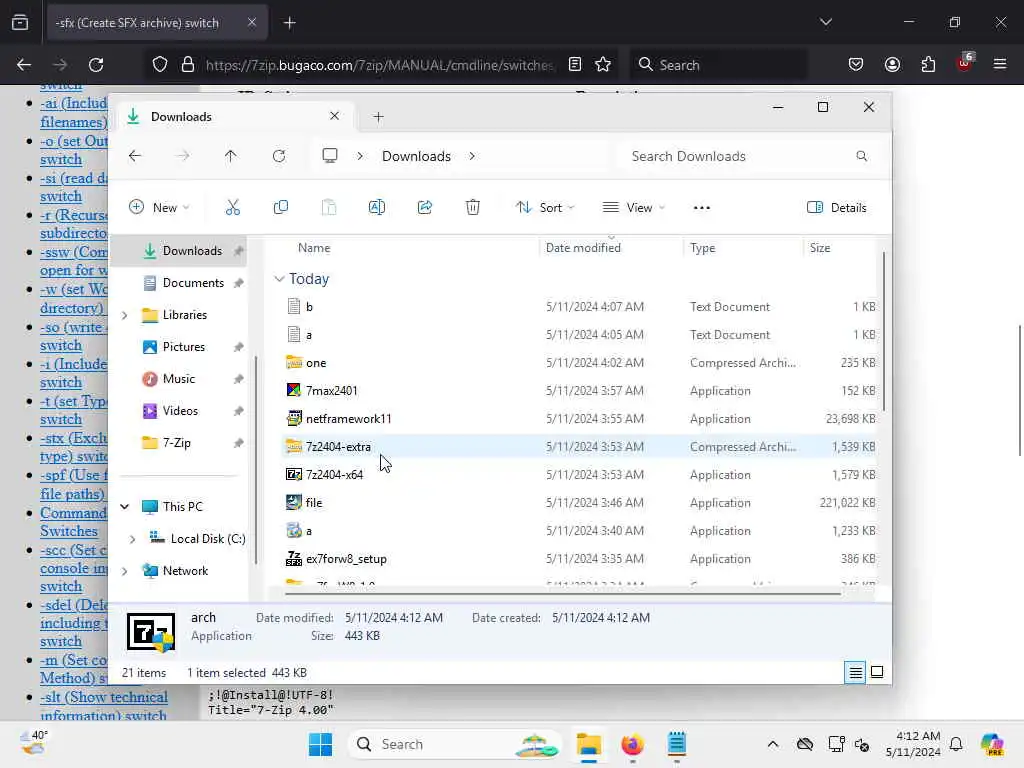This screenshot has width=1024, height=768.
Task: Open the View dropdown
Action: point(633,208)
